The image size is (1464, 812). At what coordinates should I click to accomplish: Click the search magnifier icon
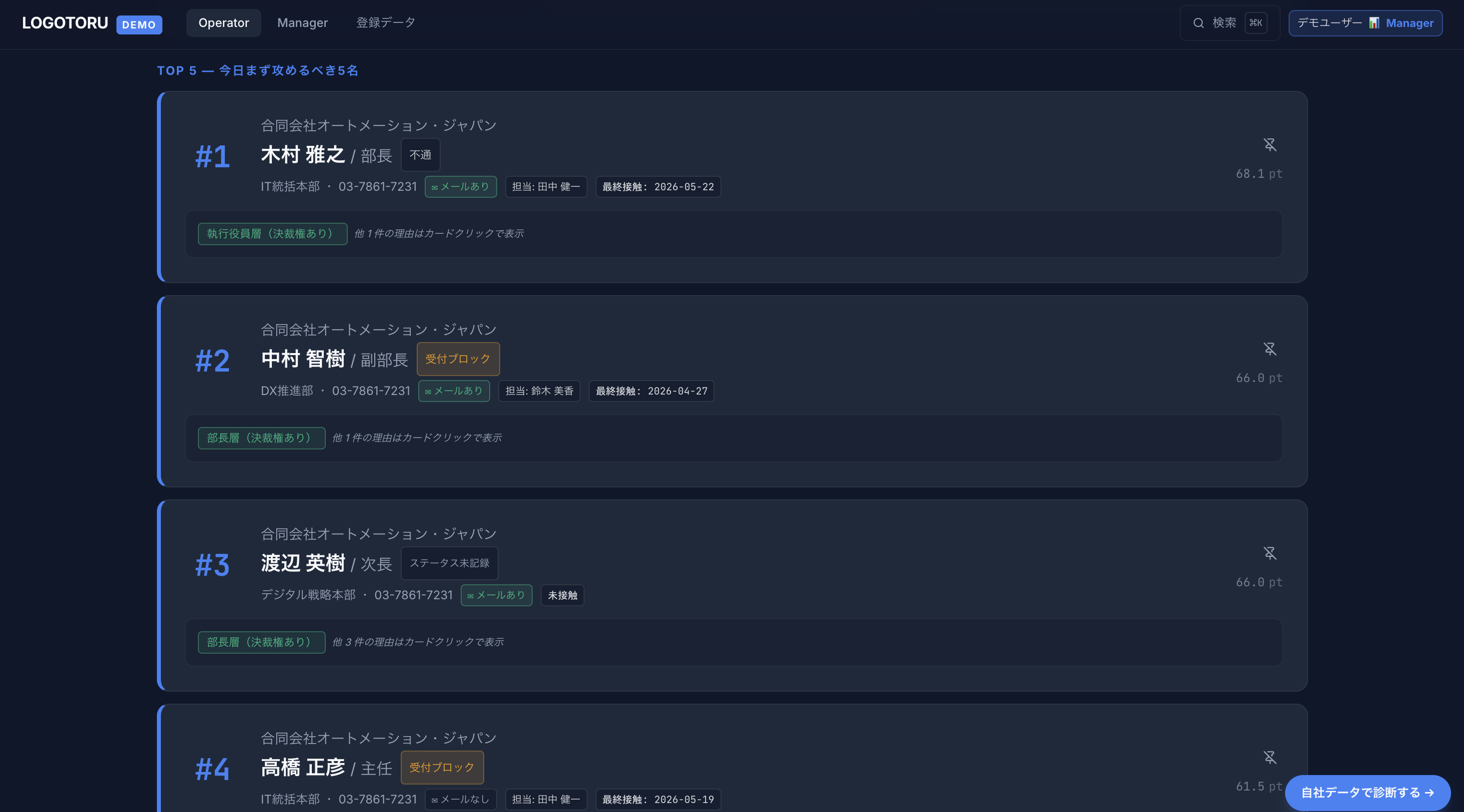[x=1198, y=22]
